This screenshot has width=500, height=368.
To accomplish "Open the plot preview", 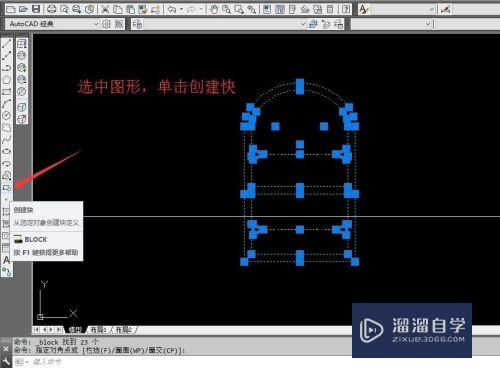I will [64, 9].
